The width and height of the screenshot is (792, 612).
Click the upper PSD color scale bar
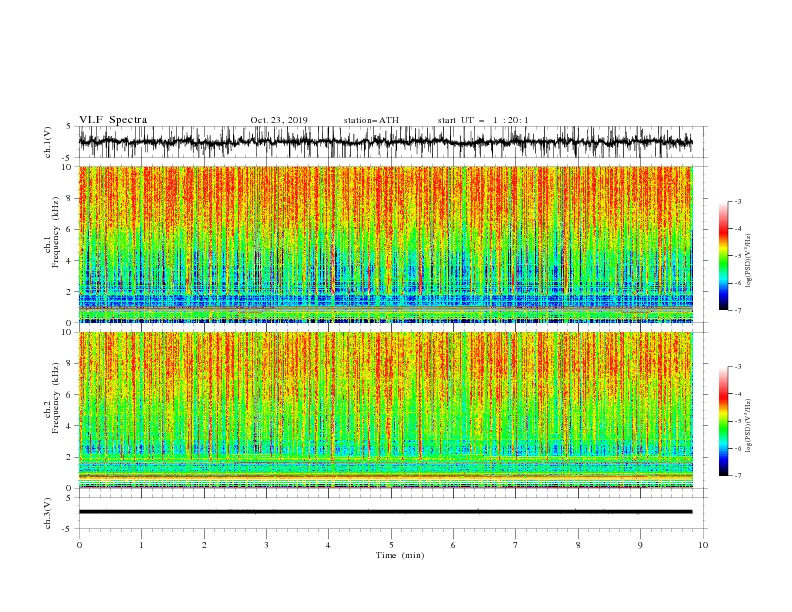click(x=723, y=256)
